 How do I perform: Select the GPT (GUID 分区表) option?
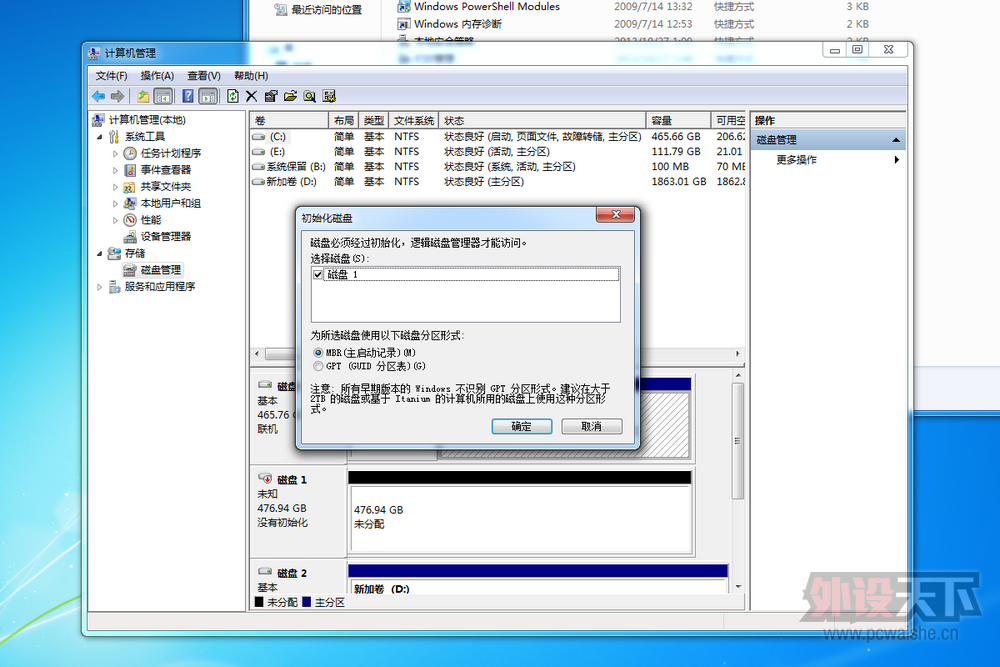pyautogui.click(x=318, y=366)
